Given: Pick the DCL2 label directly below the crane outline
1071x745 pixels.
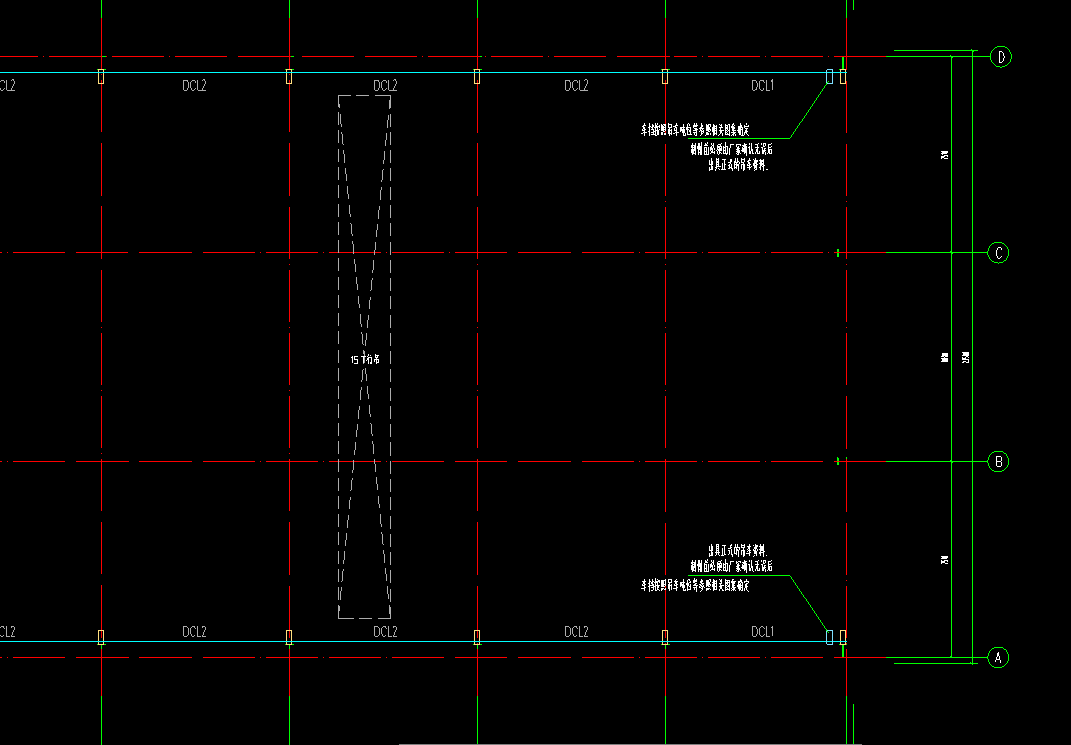Looking at the screenshot, I should pos(385,632).
